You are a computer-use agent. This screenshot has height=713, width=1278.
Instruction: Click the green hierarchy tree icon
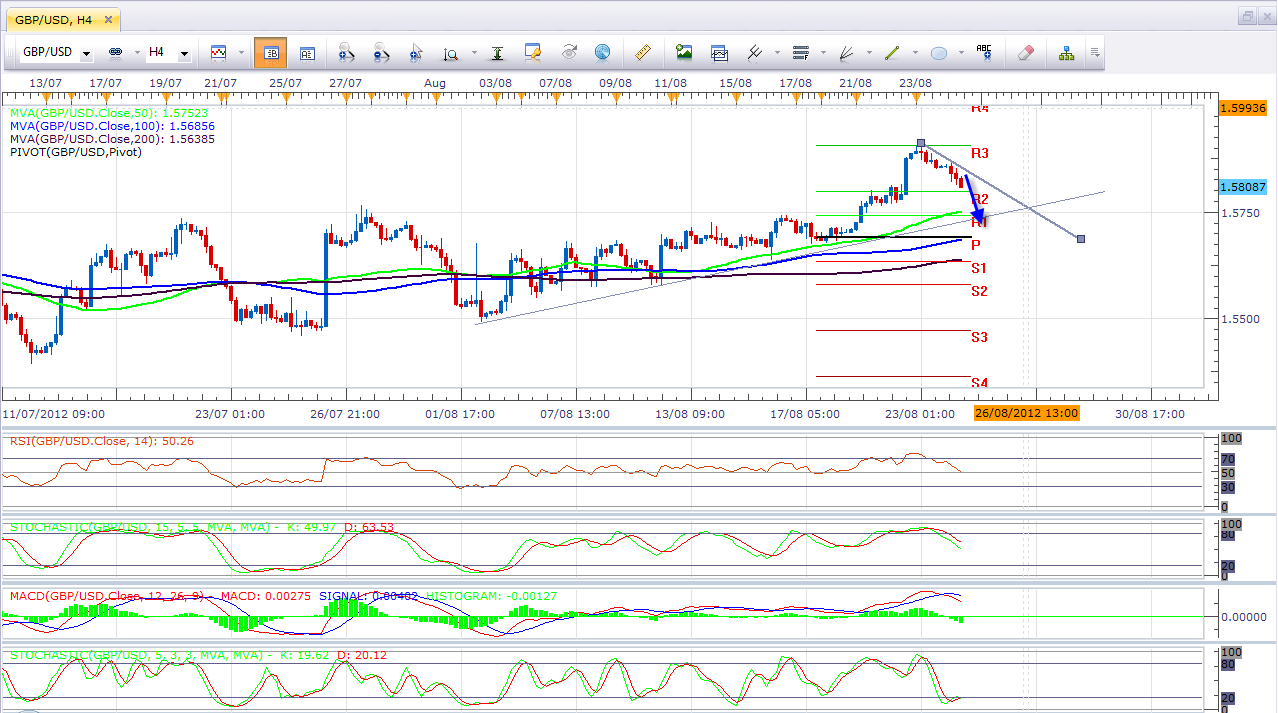1067,52
